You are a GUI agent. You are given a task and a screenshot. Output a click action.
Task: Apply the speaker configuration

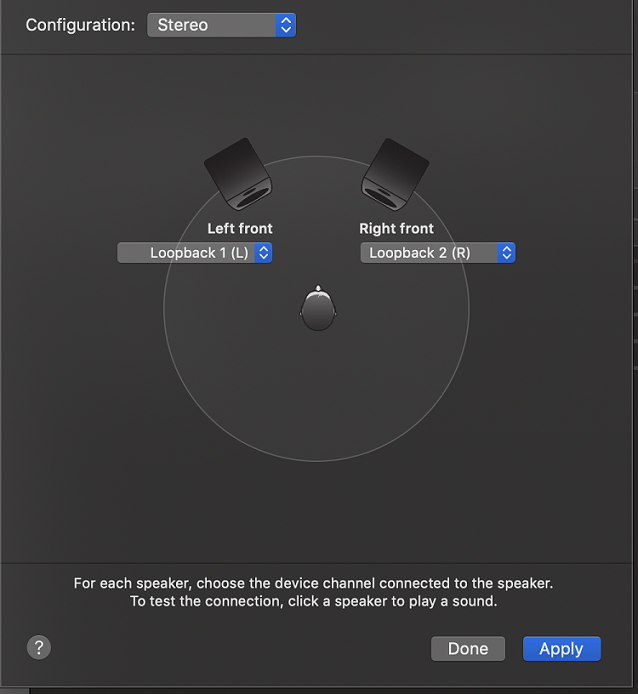pyautogui.click(x=561, y=648)
